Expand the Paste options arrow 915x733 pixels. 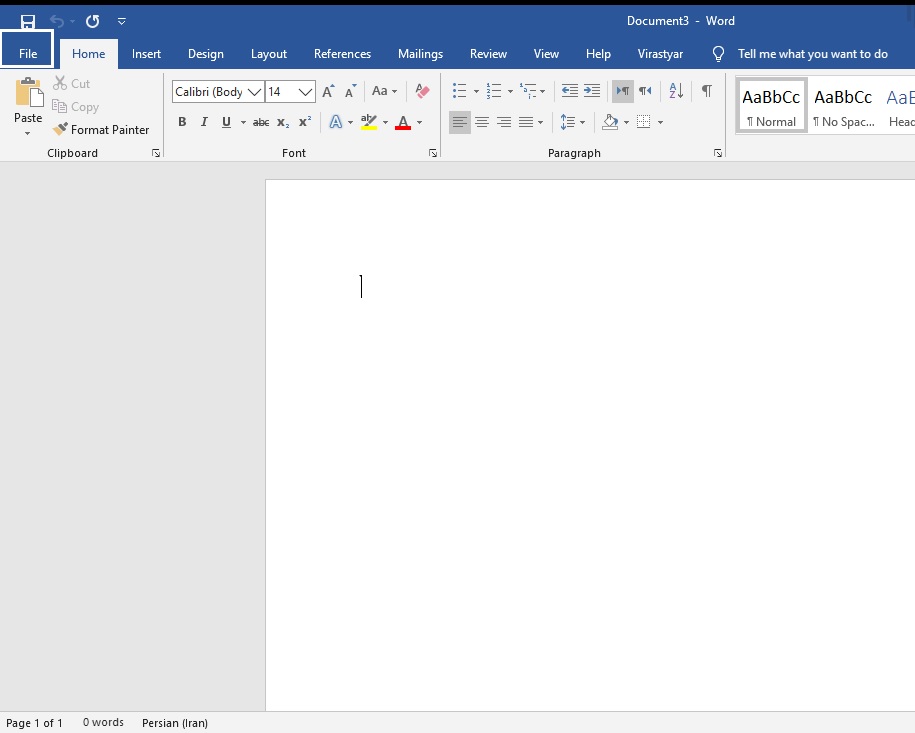tap(27, 134)
